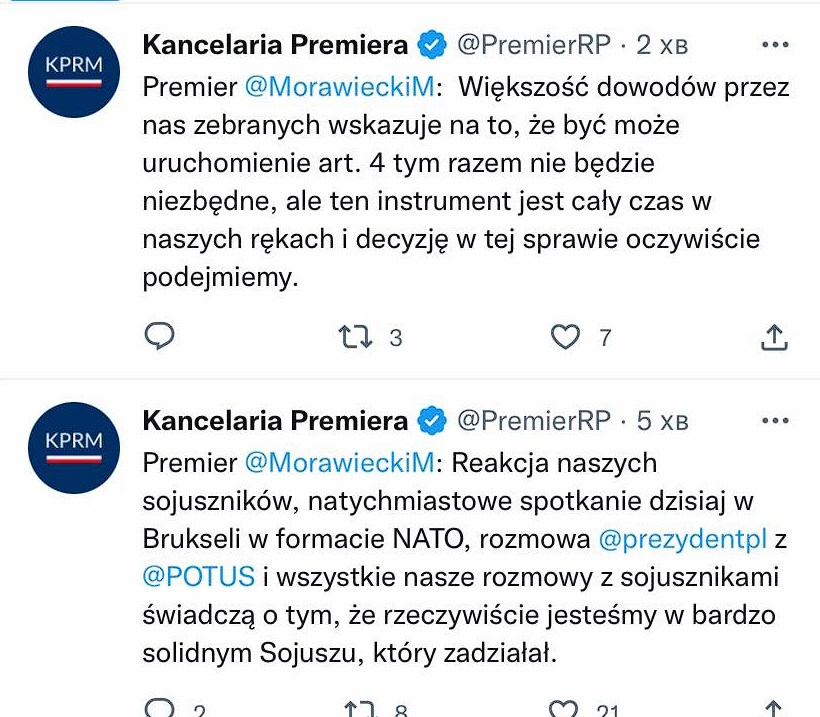Open @MorawieckiM mention in the second tweet
The height and width of the screenshot is (717, 820).
[340, 463]
